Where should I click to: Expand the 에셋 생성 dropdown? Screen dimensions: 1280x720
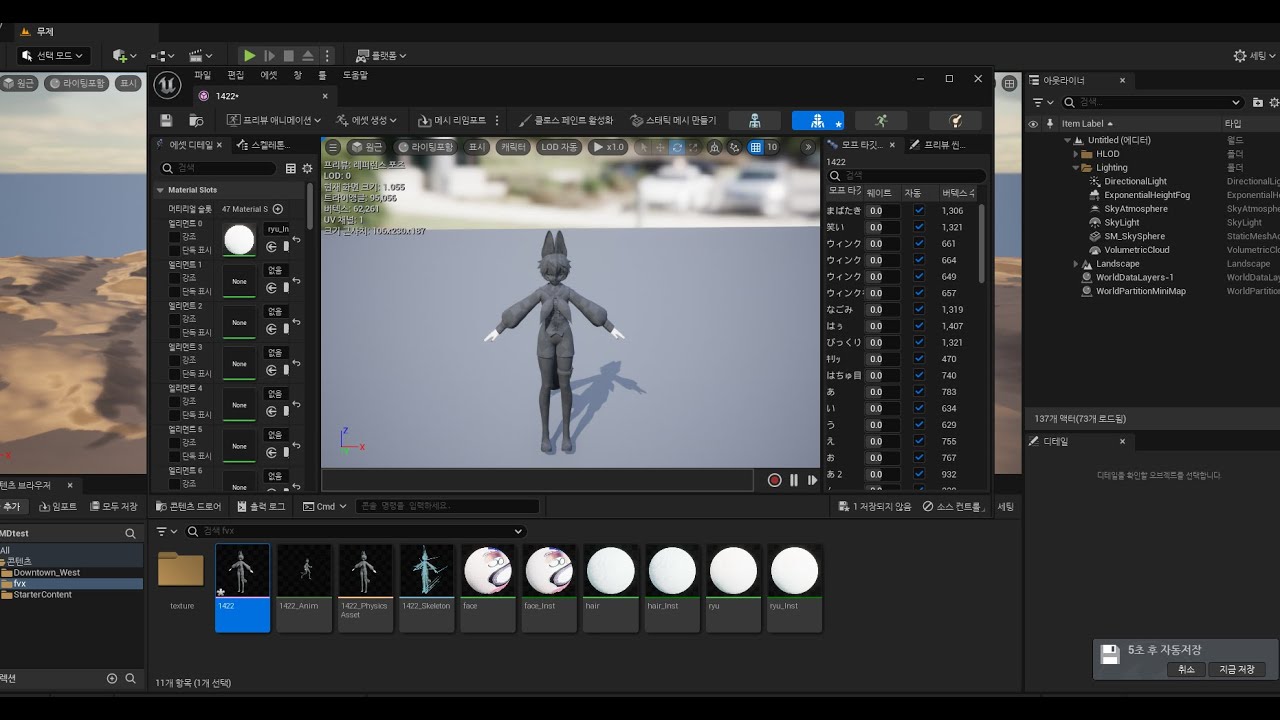click(x=366, y=120)
